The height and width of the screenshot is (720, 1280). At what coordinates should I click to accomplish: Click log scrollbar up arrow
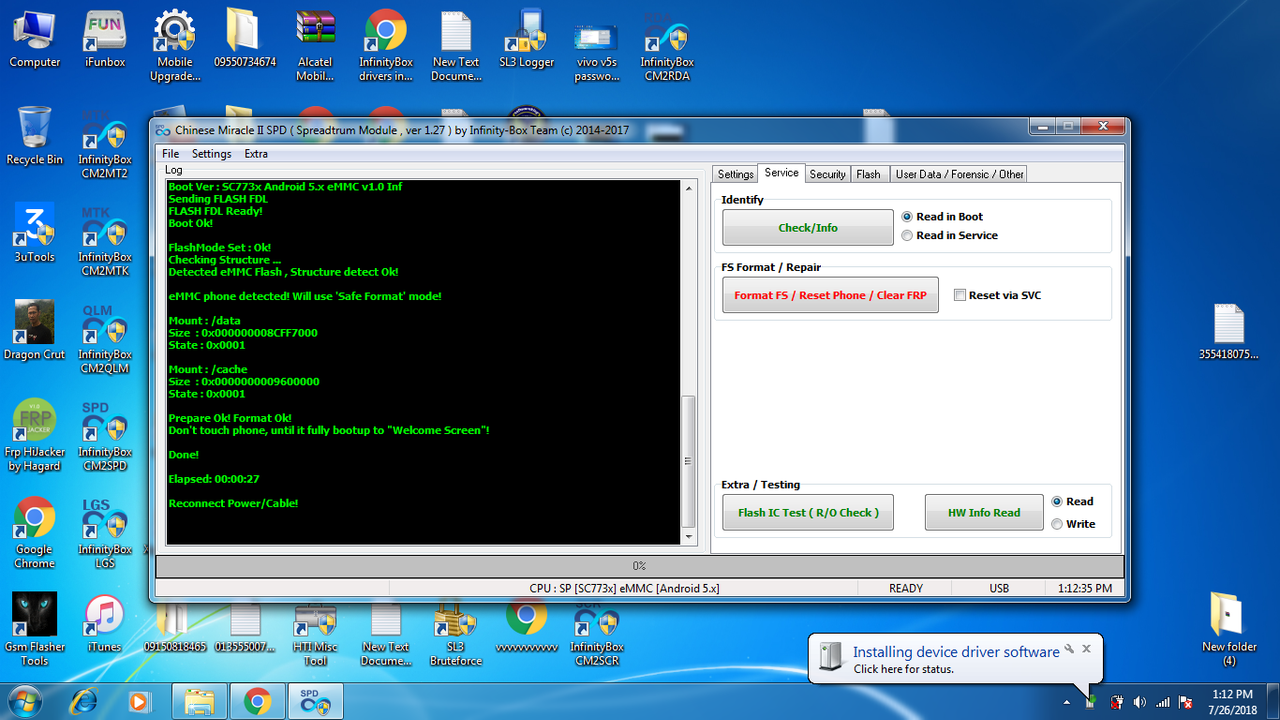pyautogui.click(x=687, y=188)
